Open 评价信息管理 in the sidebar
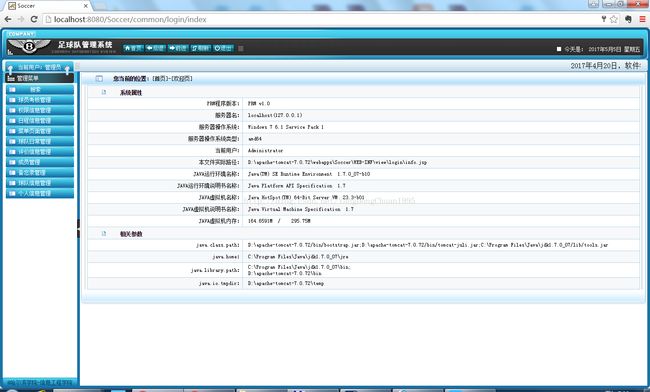Viewport: 650px width, 392px height. (40, 152)
